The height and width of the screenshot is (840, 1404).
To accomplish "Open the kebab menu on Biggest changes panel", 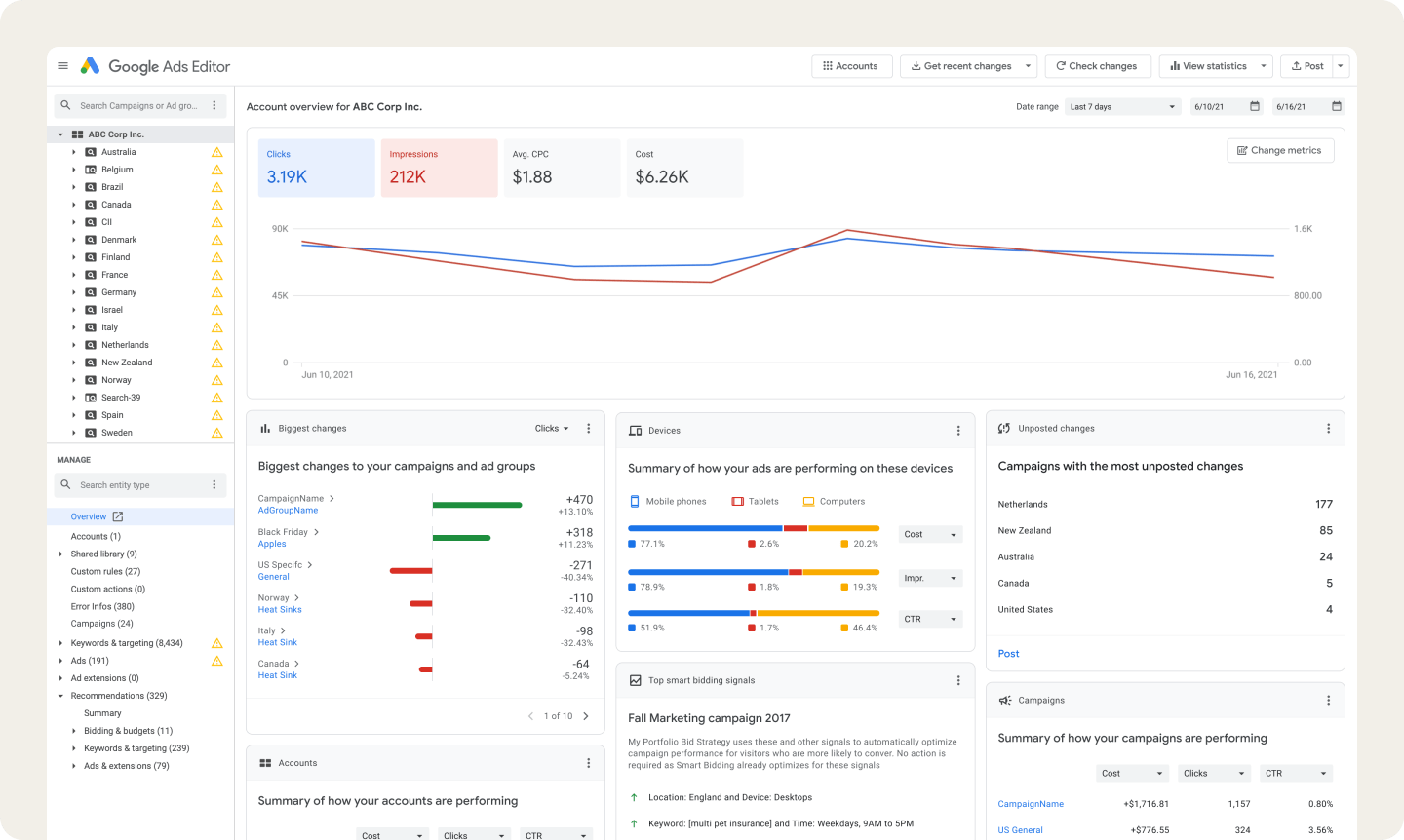I will point(588,428).
